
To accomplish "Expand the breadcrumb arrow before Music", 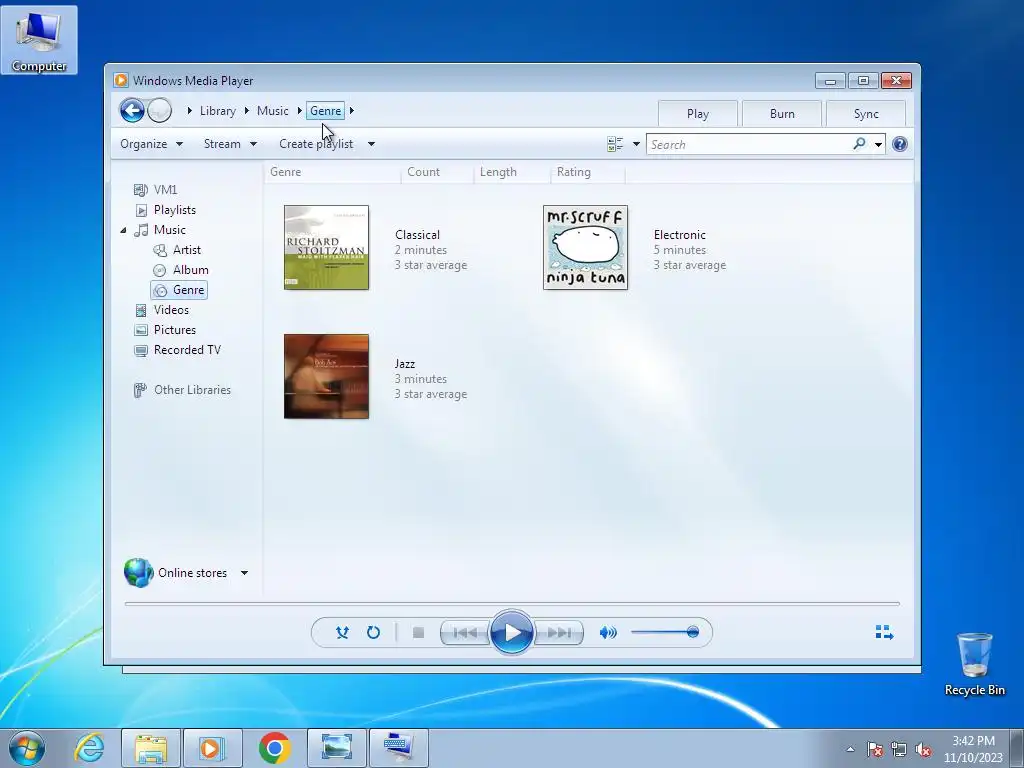I will [247, 111].
